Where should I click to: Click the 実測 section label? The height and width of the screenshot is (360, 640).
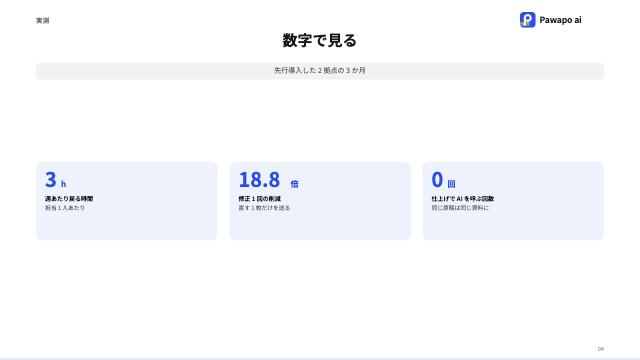(42, 20)
